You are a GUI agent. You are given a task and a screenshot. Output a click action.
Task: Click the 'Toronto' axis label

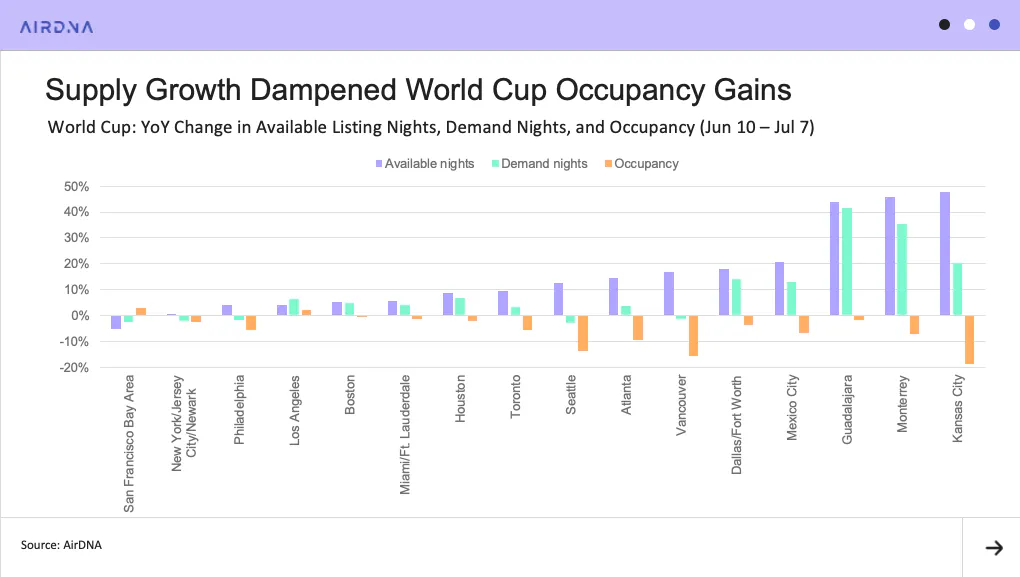(x=515, y=396)
